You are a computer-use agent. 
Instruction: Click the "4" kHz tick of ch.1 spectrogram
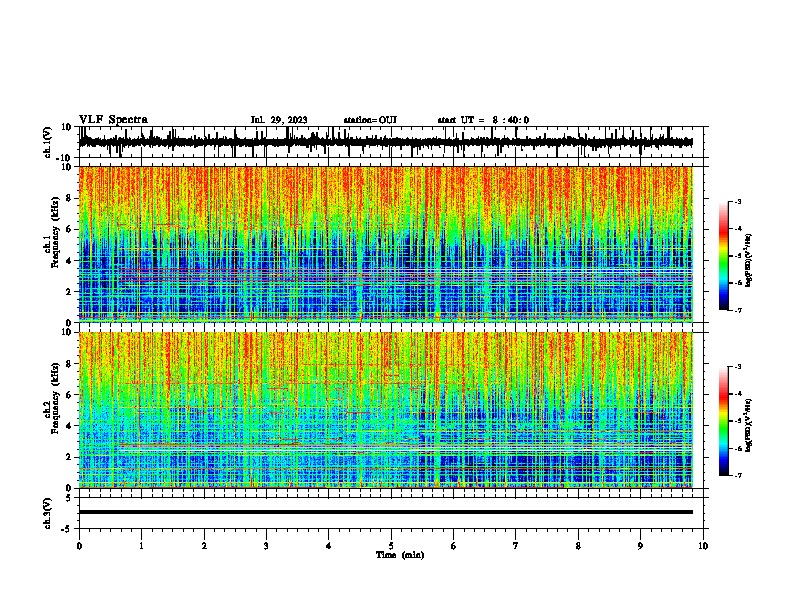coord(69,261)
